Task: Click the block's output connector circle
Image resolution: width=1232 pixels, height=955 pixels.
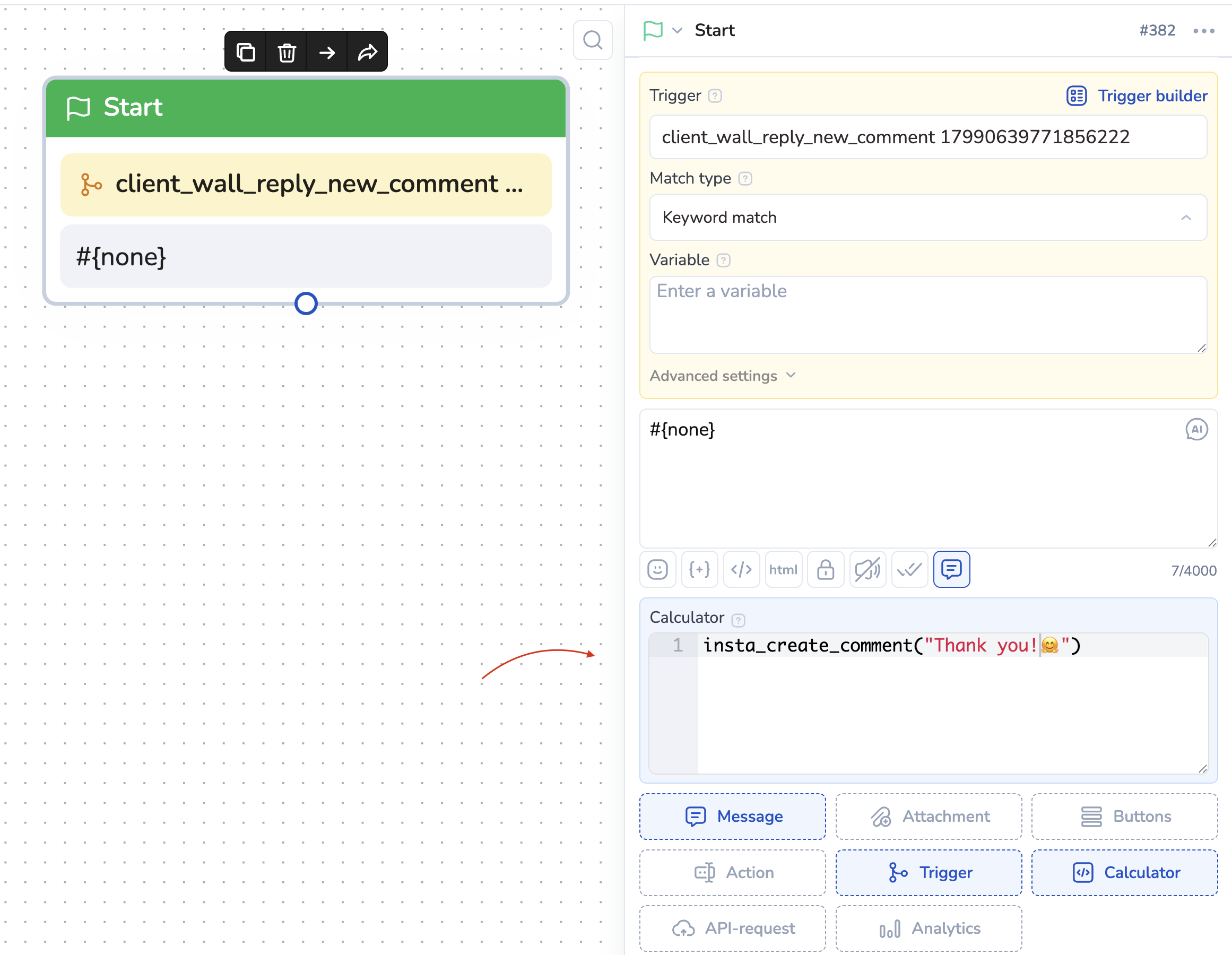Action: tap(306, 303)
